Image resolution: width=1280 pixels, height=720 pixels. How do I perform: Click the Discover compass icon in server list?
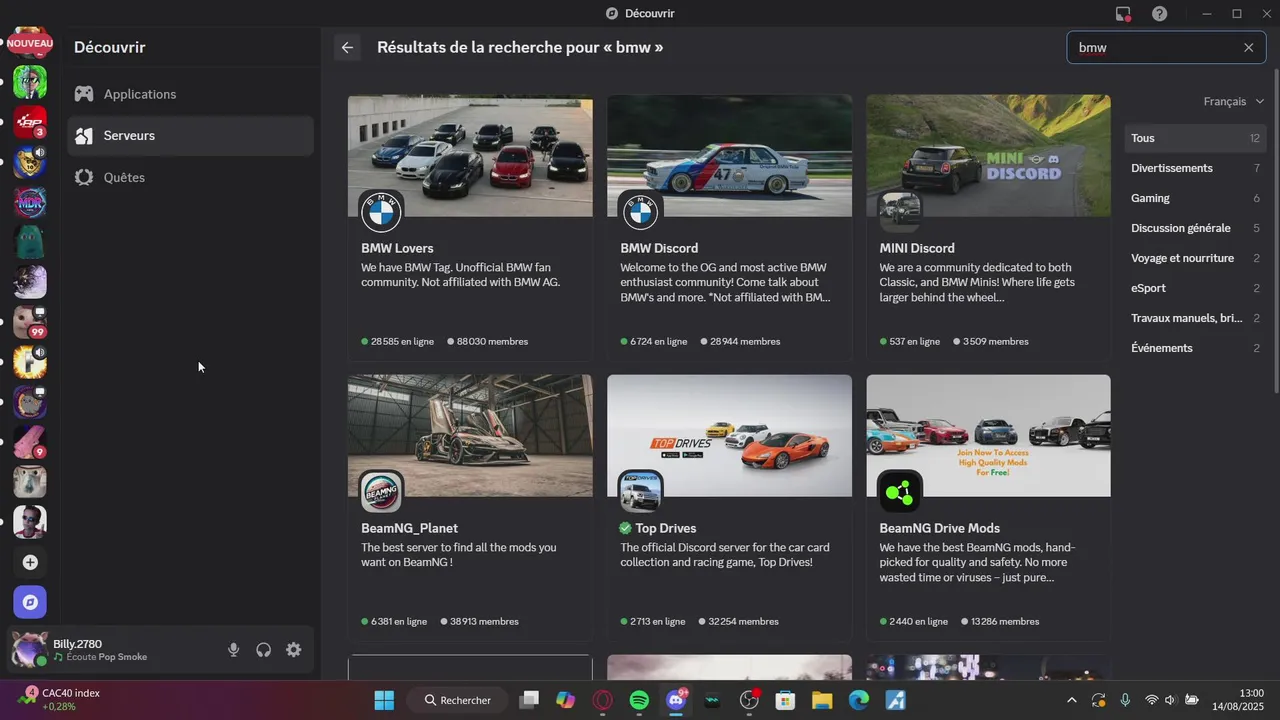[30, 602]
